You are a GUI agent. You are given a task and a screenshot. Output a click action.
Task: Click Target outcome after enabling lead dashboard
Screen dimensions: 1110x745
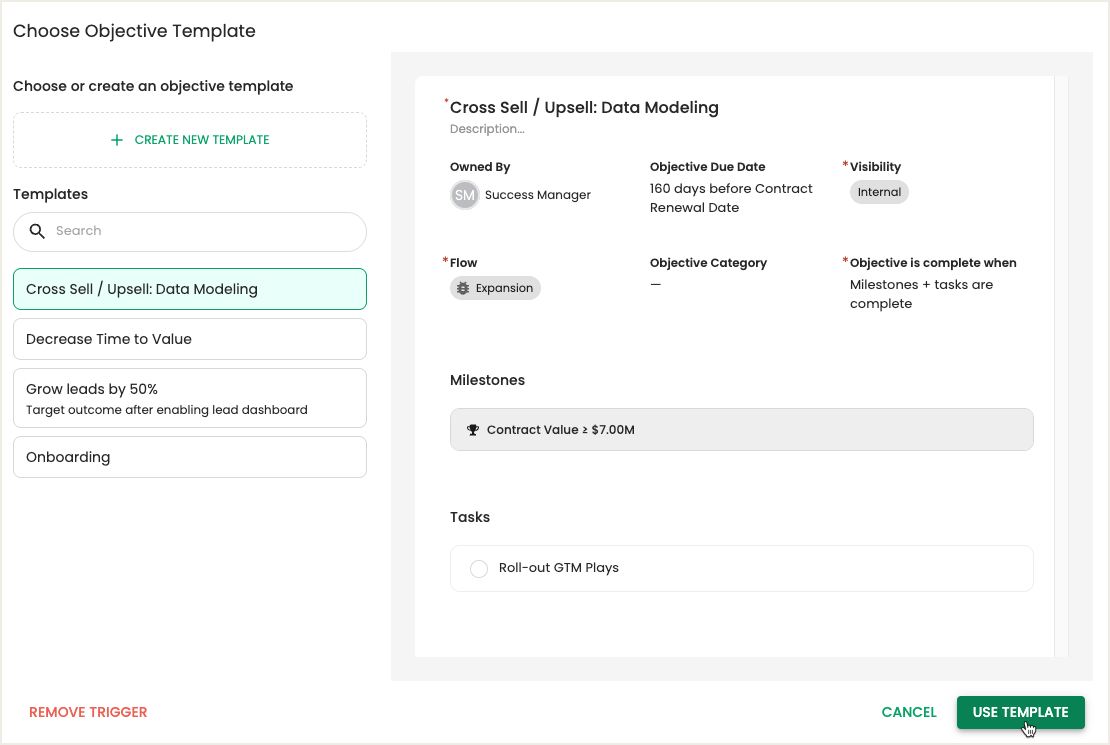[x=167, y=410]
